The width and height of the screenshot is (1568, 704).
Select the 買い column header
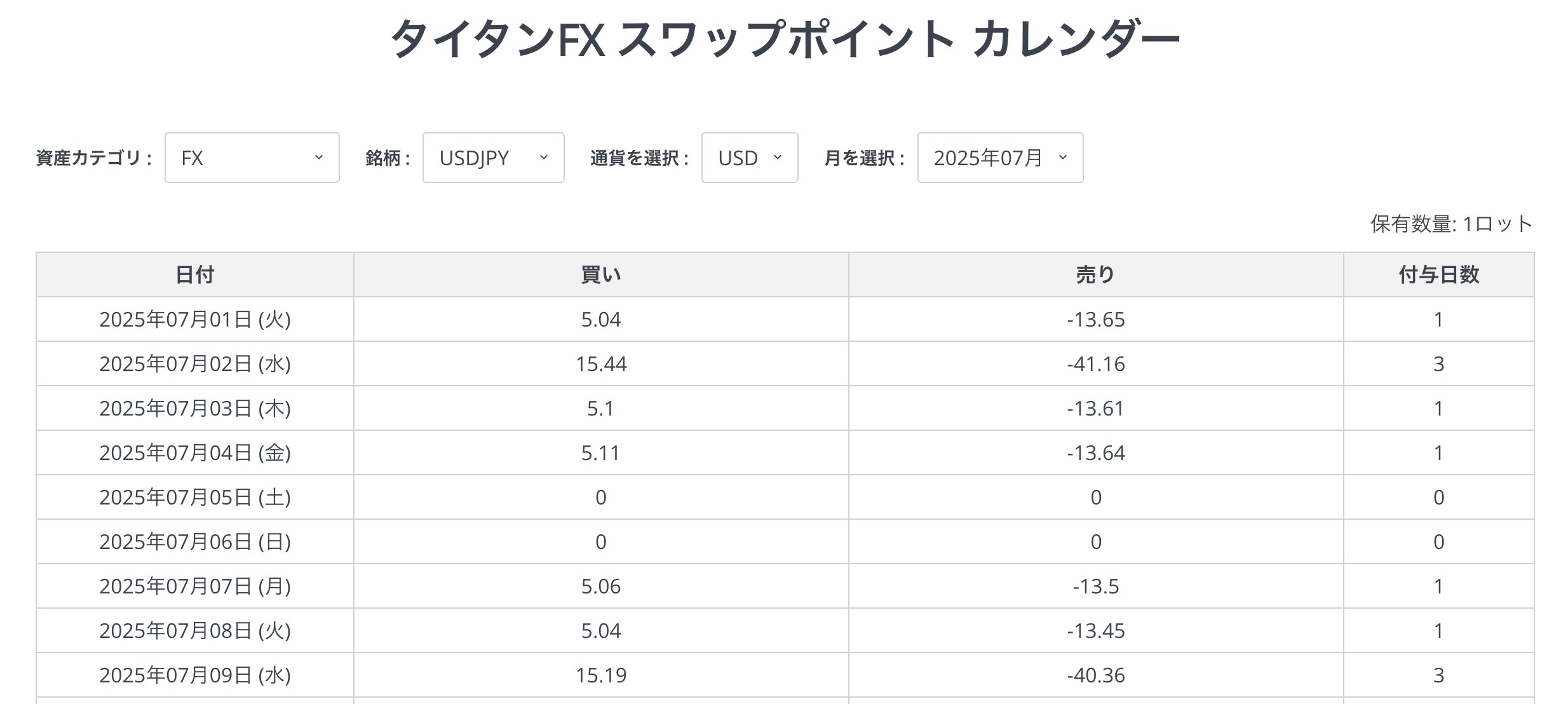[601, 275]
